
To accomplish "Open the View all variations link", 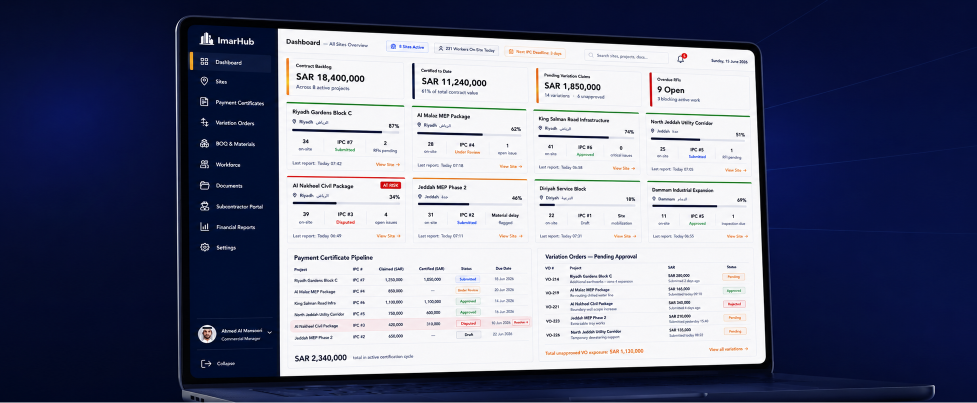I will click(x=728, y=349).
